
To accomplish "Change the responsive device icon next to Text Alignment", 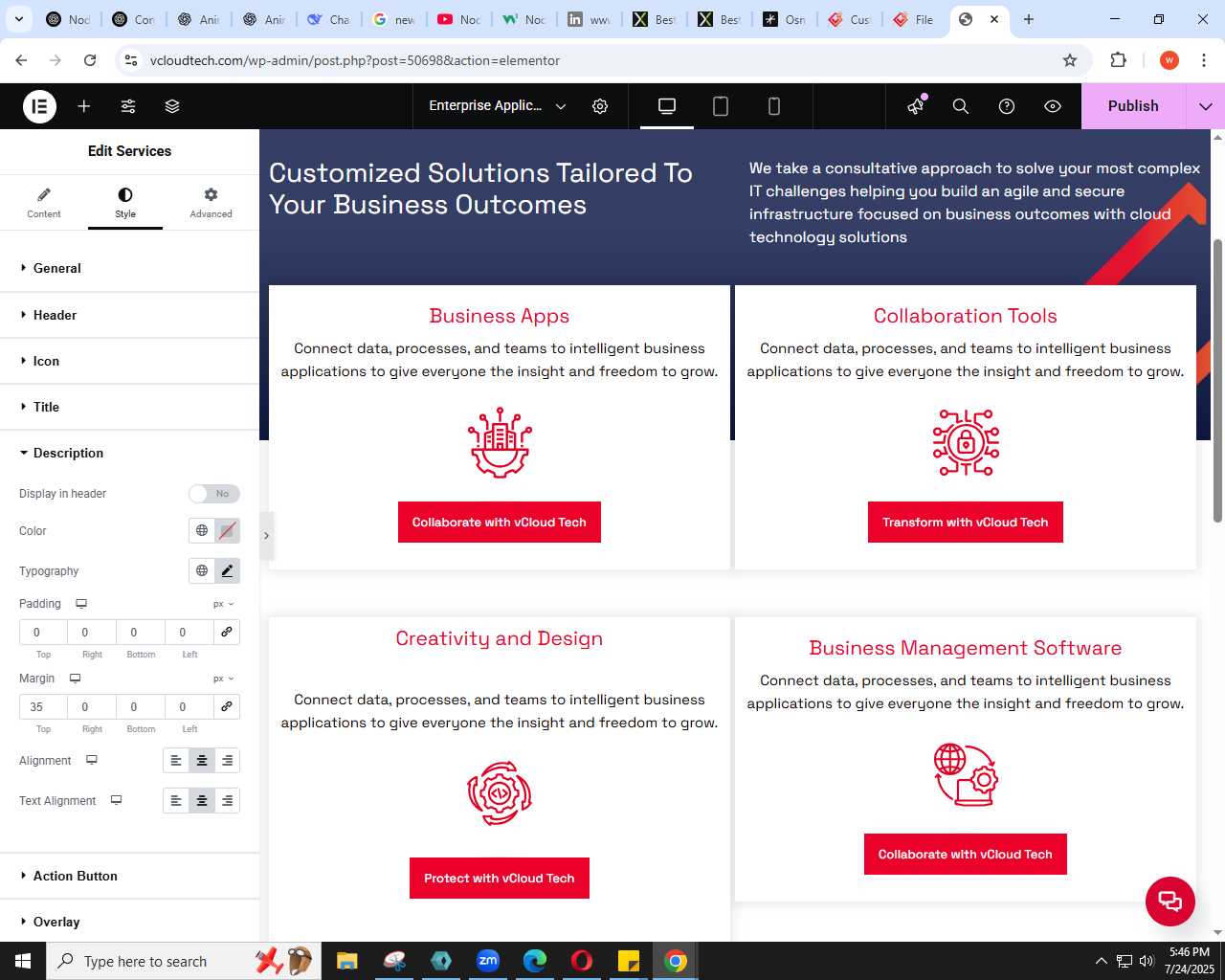I will coord(116,800).
